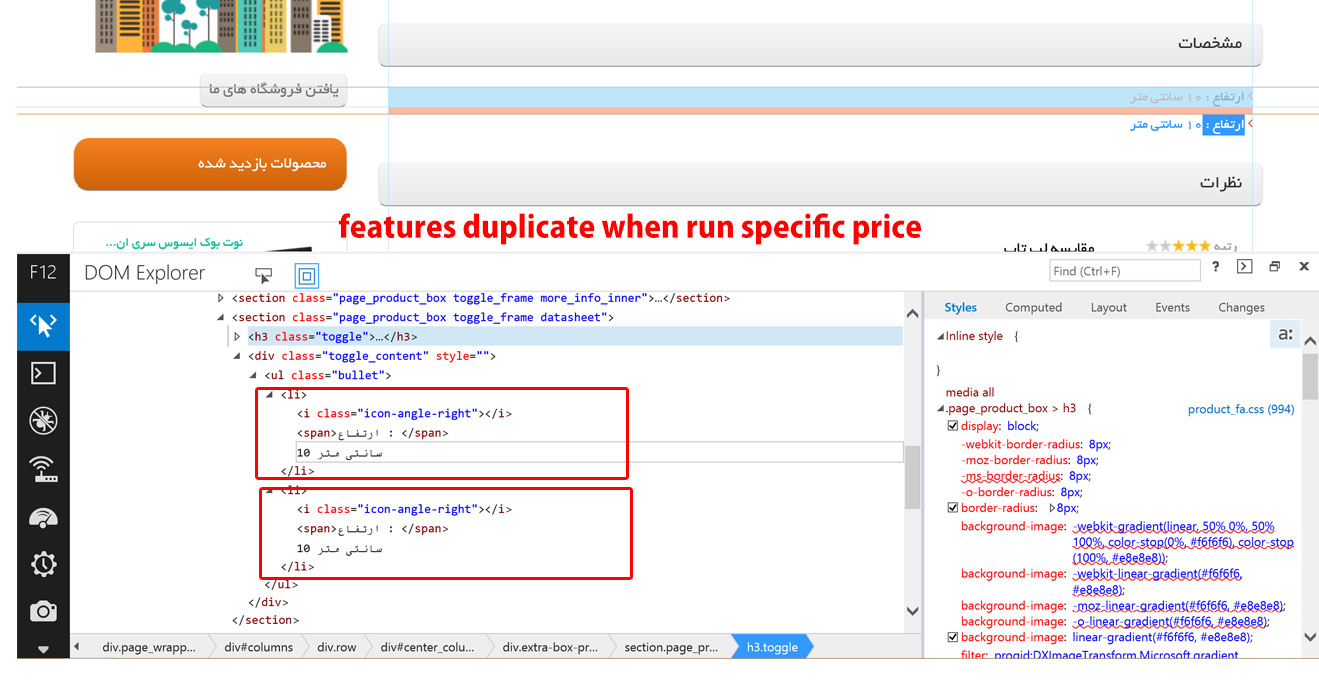Viewport: 1319px width, 691px height.
Task: Open the Debugger bug icon tool
Action: [43, 421]
